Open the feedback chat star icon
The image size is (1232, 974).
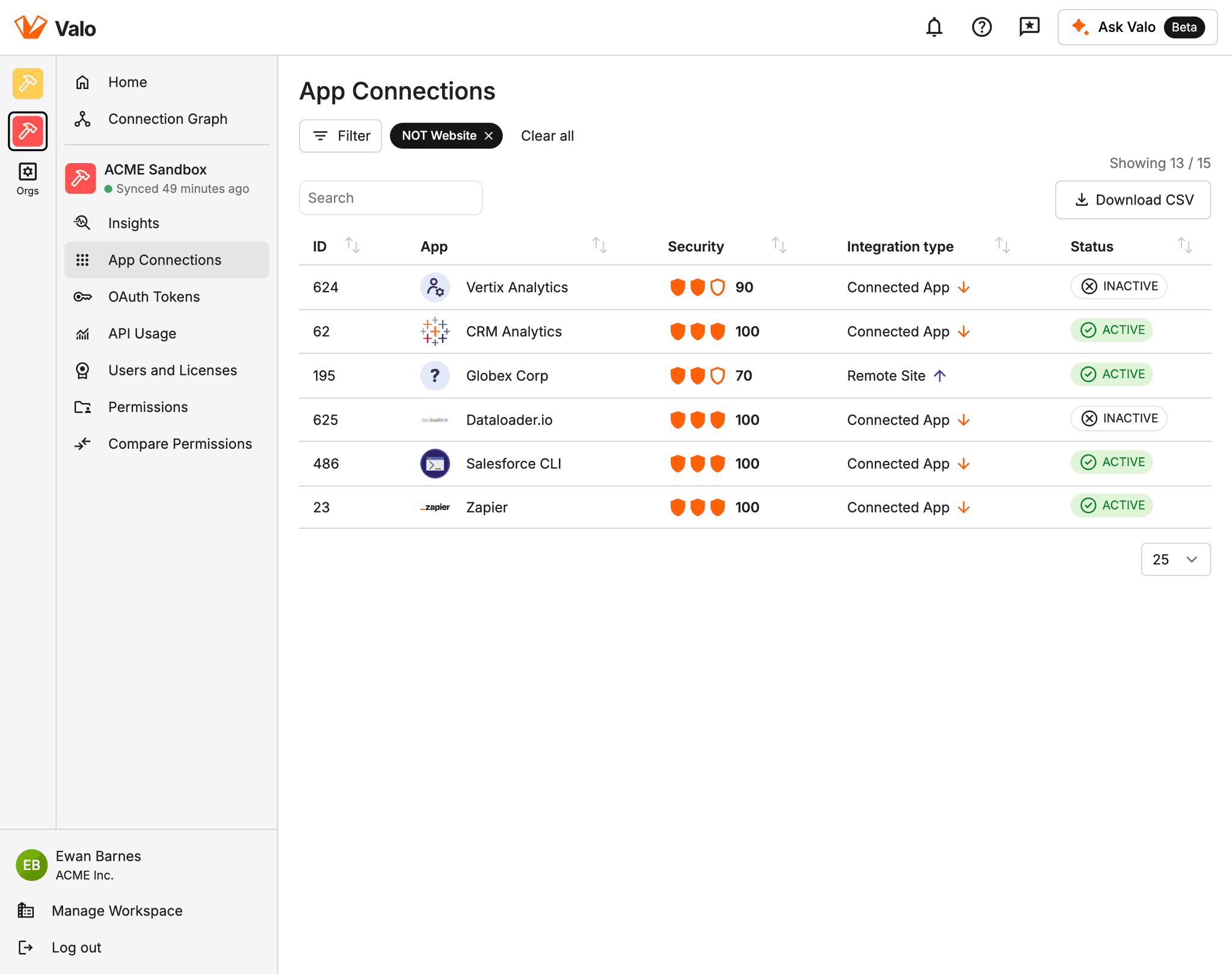(x=1029, y=27)
